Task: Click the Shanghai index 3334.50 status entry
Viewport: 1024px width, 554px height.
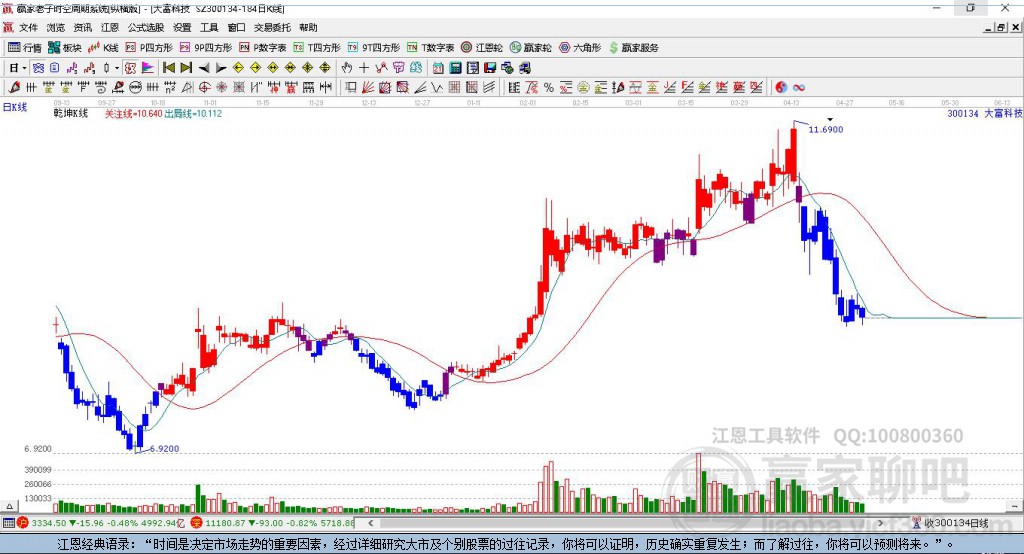Action: [x=99, y=523]
